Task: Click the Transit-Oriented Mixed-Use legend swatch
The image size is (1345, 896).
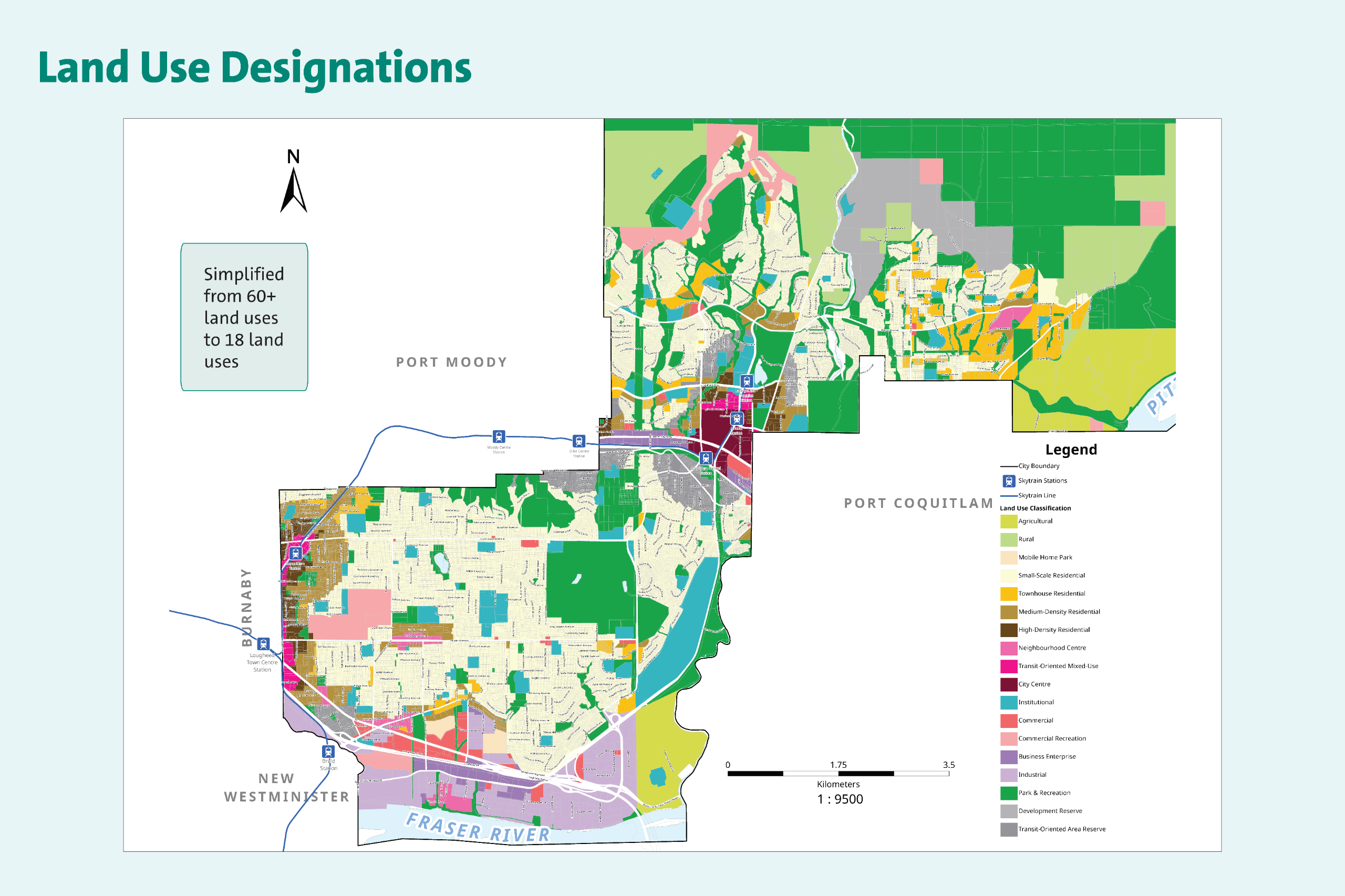Action: [1008, 666]
